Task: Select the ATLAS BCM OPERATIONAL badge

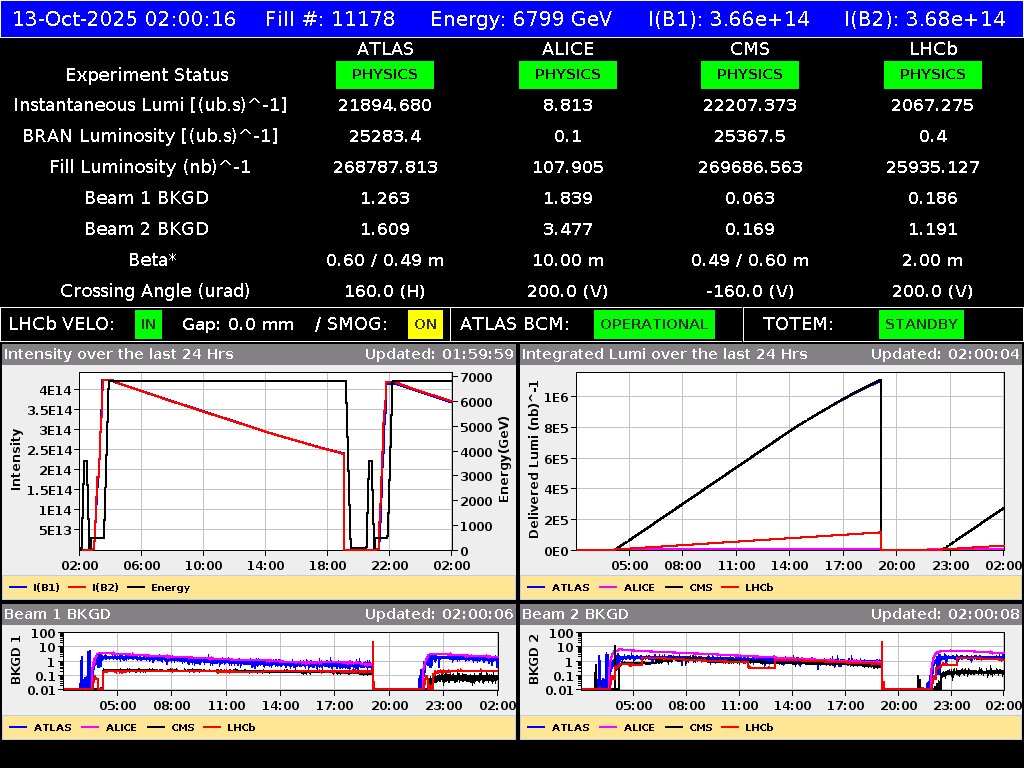Action: (x=654, y=324)
